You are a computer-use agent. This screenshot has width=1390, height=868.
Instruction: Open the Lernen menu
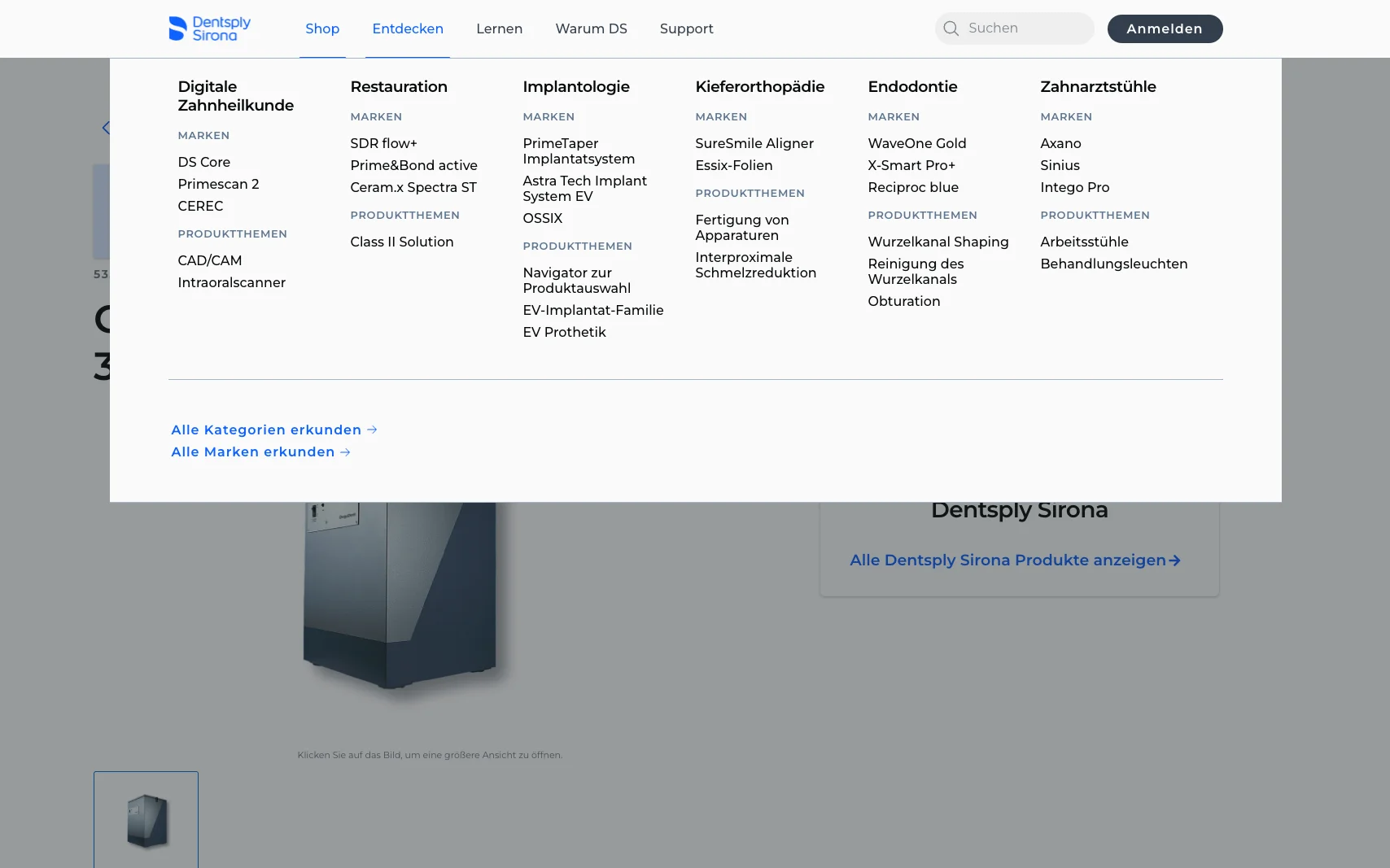click(x=499, y=28)
